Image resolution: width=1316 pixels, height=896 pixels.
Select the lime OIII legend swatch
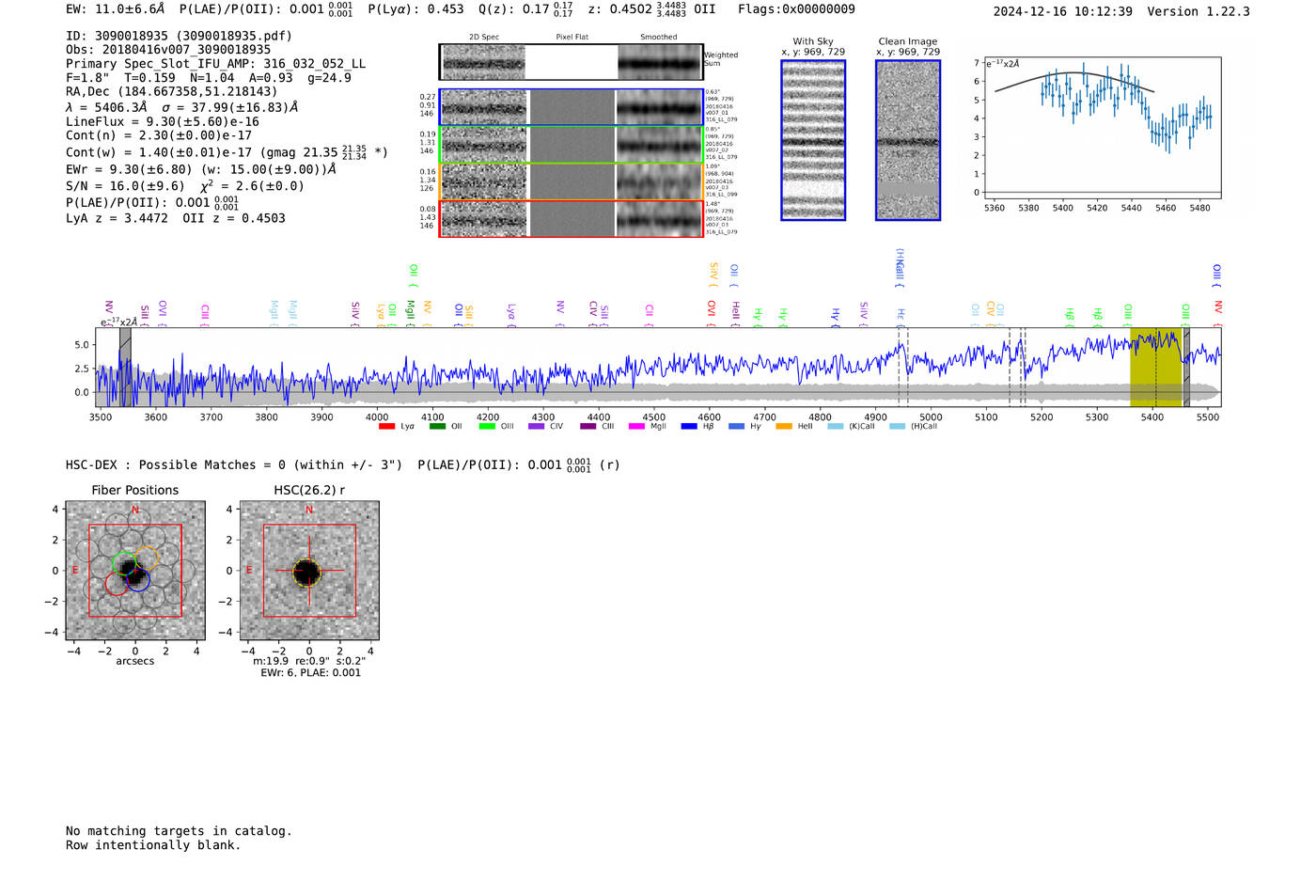(487, 427)
